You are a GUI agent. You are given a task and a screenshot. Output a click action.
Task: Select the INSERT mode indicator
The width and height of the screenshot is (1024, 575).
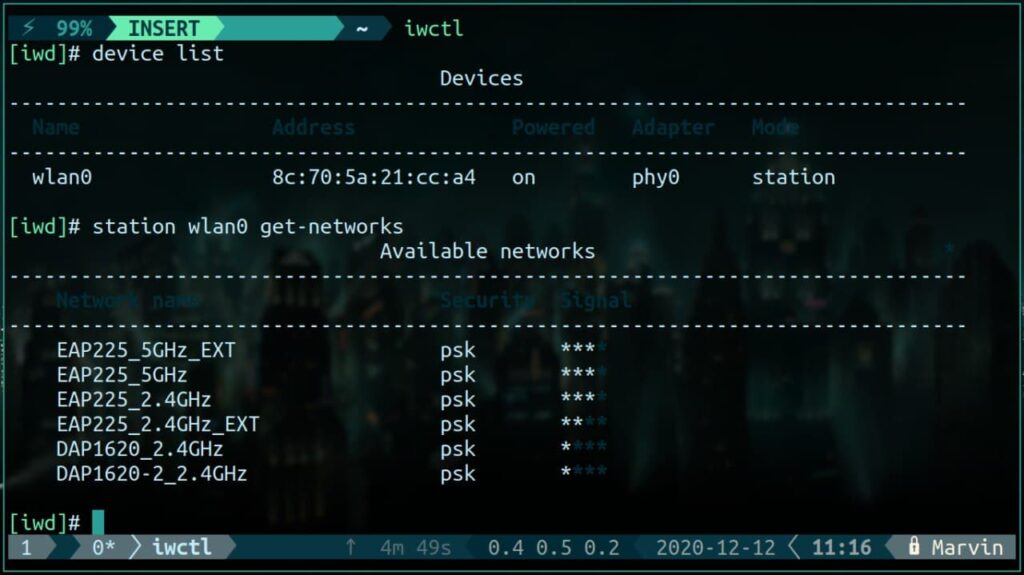click(x=163, y=28)
